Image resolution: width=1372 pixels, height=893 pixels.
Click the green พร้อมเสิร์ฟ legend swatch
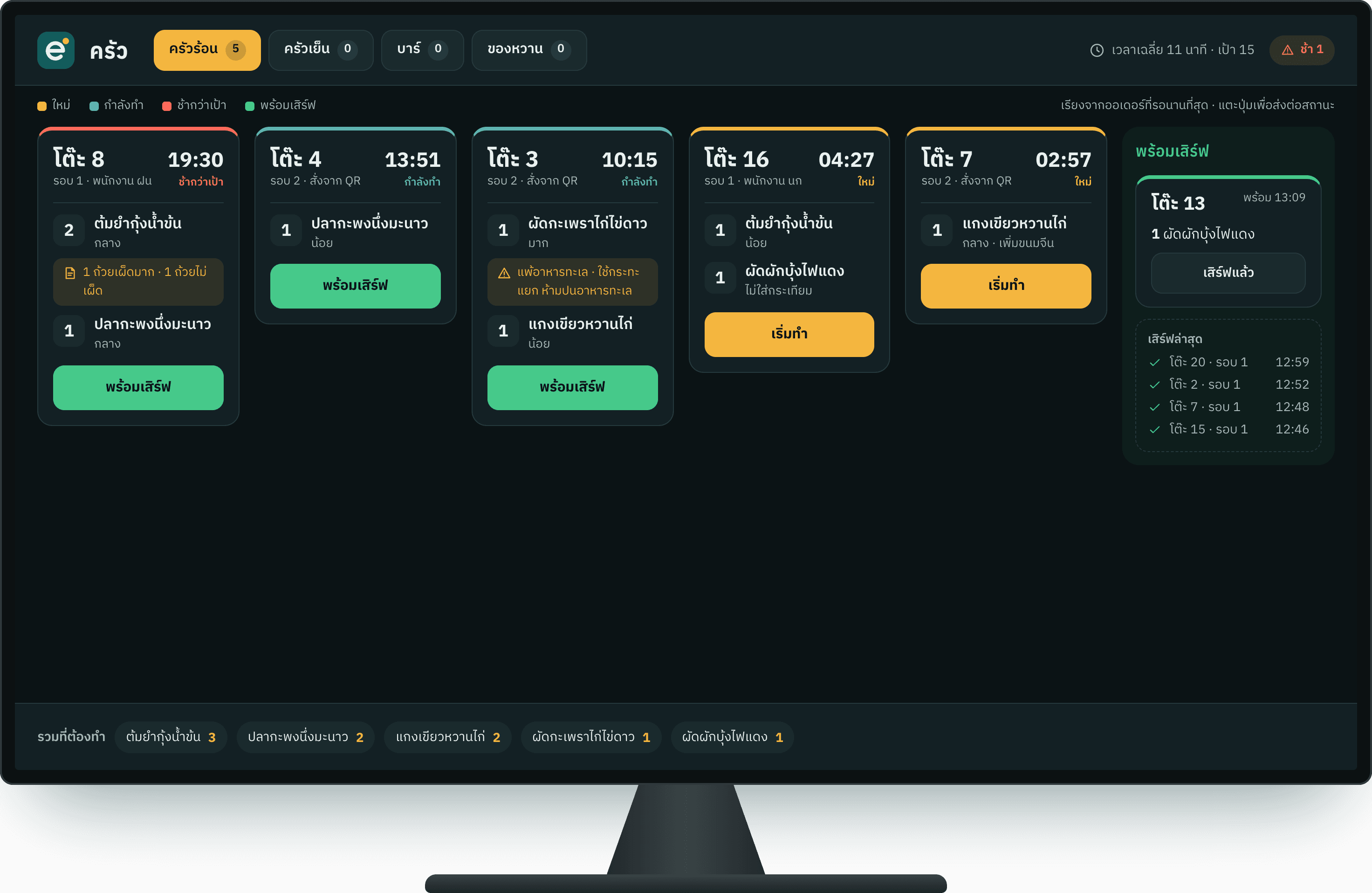pos(250,106)
